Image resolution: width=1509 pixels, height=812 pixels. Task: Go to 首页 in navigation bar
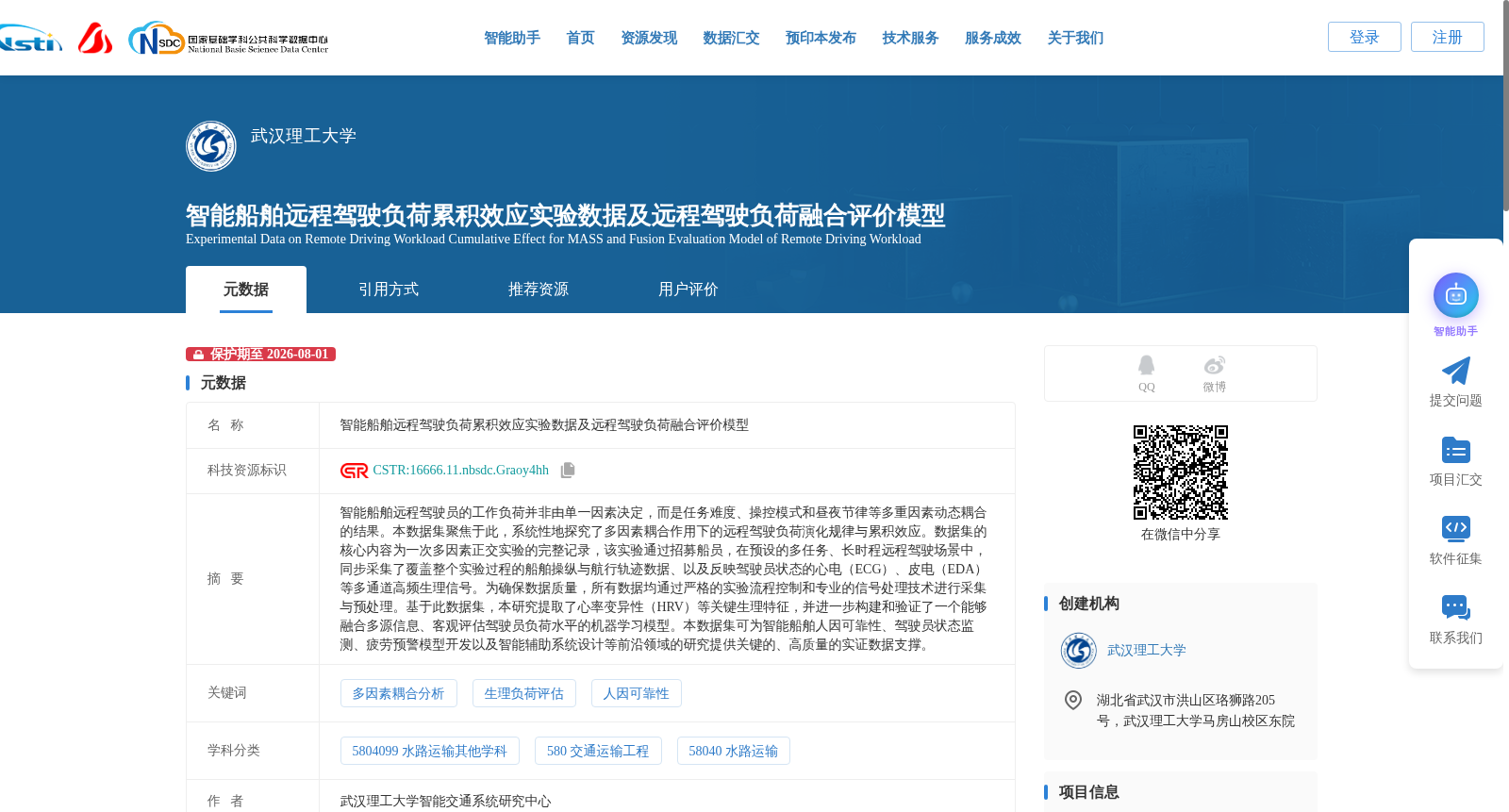[x=580, y=38]
